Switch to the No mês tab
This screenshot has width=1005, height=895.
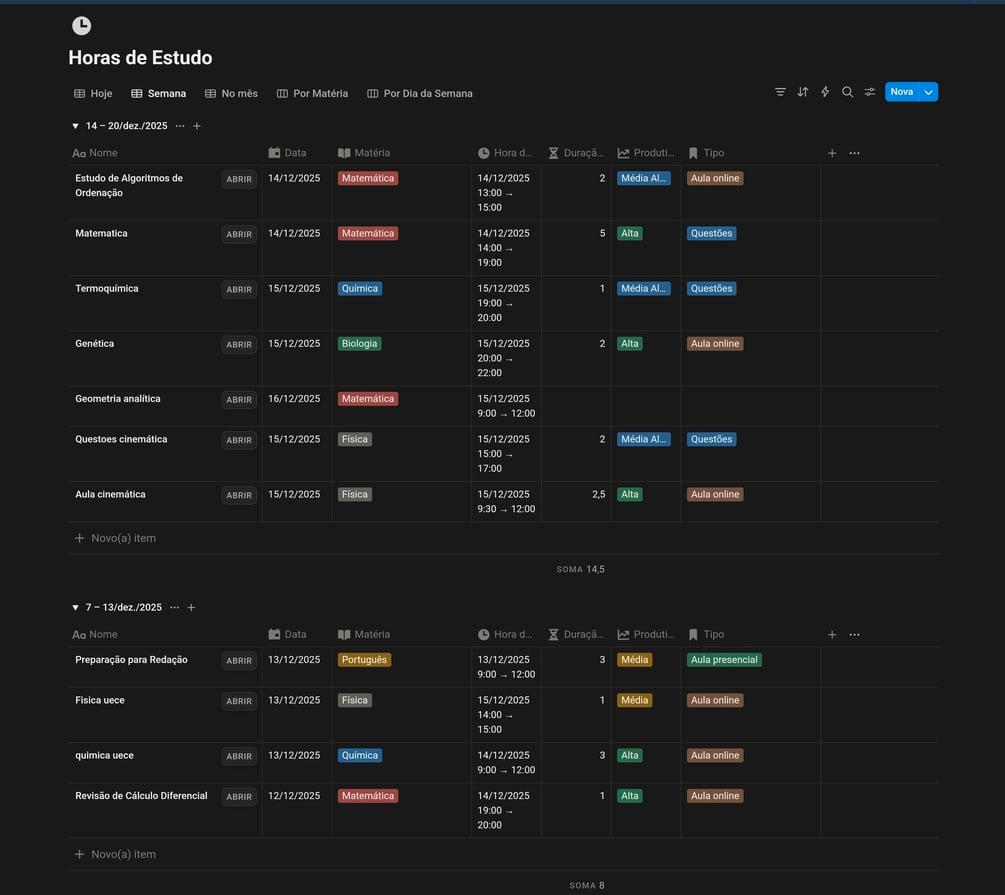click(x=231, y=94)
